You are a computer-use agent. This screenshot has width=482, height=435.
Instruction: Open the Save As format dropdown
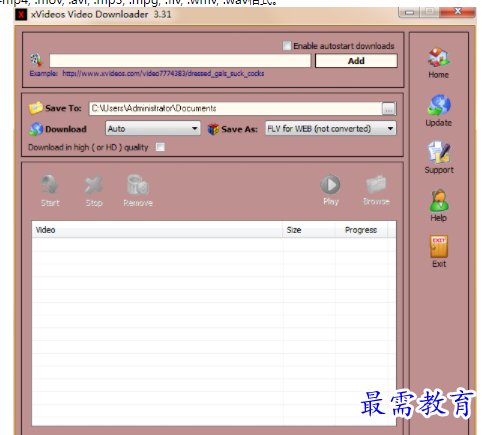(x=331, y=129)
